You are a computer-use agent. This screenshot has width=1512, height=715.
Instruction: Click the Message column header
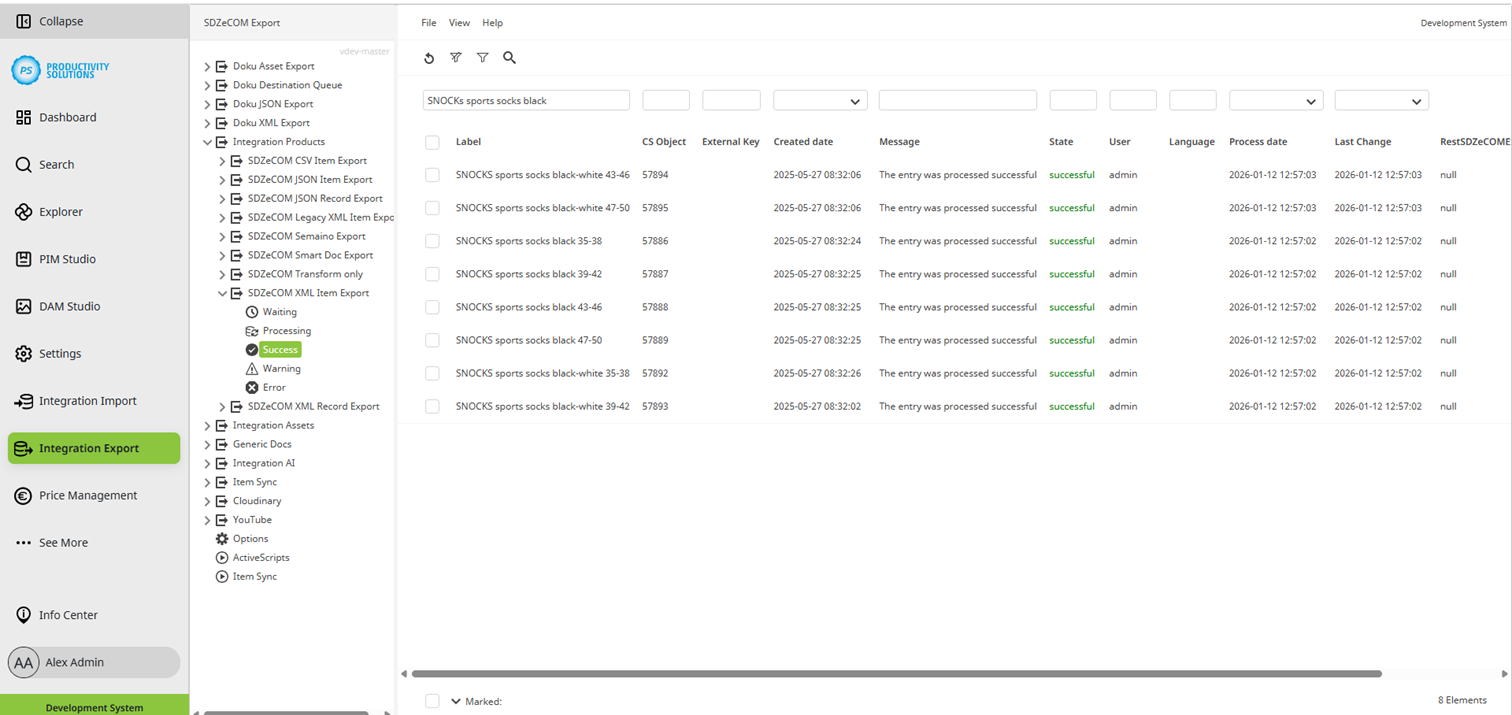point(899,142)
